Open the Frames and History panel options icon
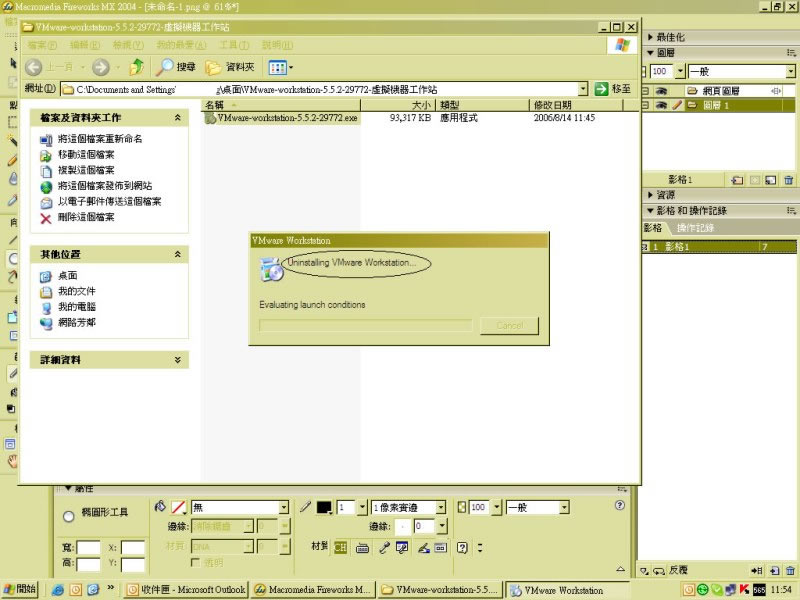Image resolution: width=800 pixels, height=600 pixels. pos(791,210)
